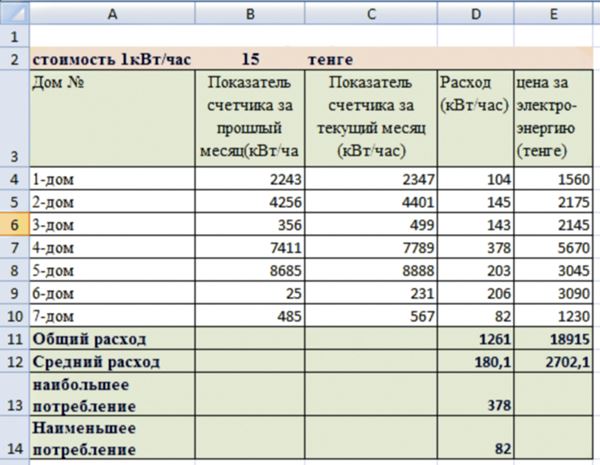Click the consumption 145 cell
The image size is (600, 465).
click(x=476, y=202)
